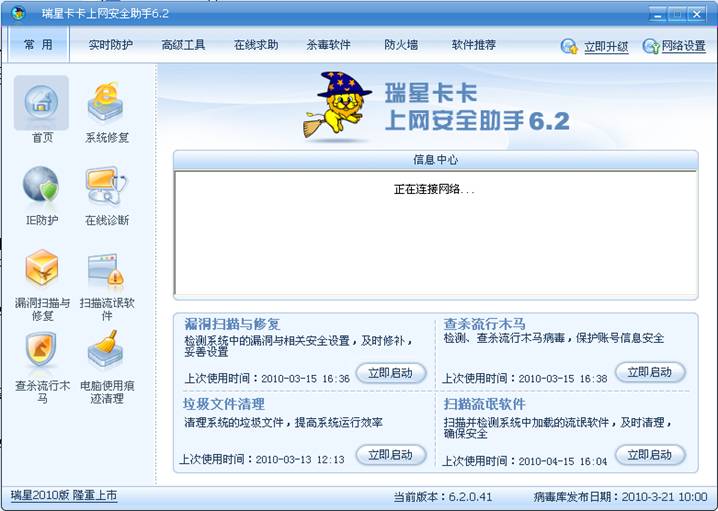Viewport: 718px width, 511px height.
Task: Click the 当前版本：6.2.0.41 status text
Action: [442, 497]
